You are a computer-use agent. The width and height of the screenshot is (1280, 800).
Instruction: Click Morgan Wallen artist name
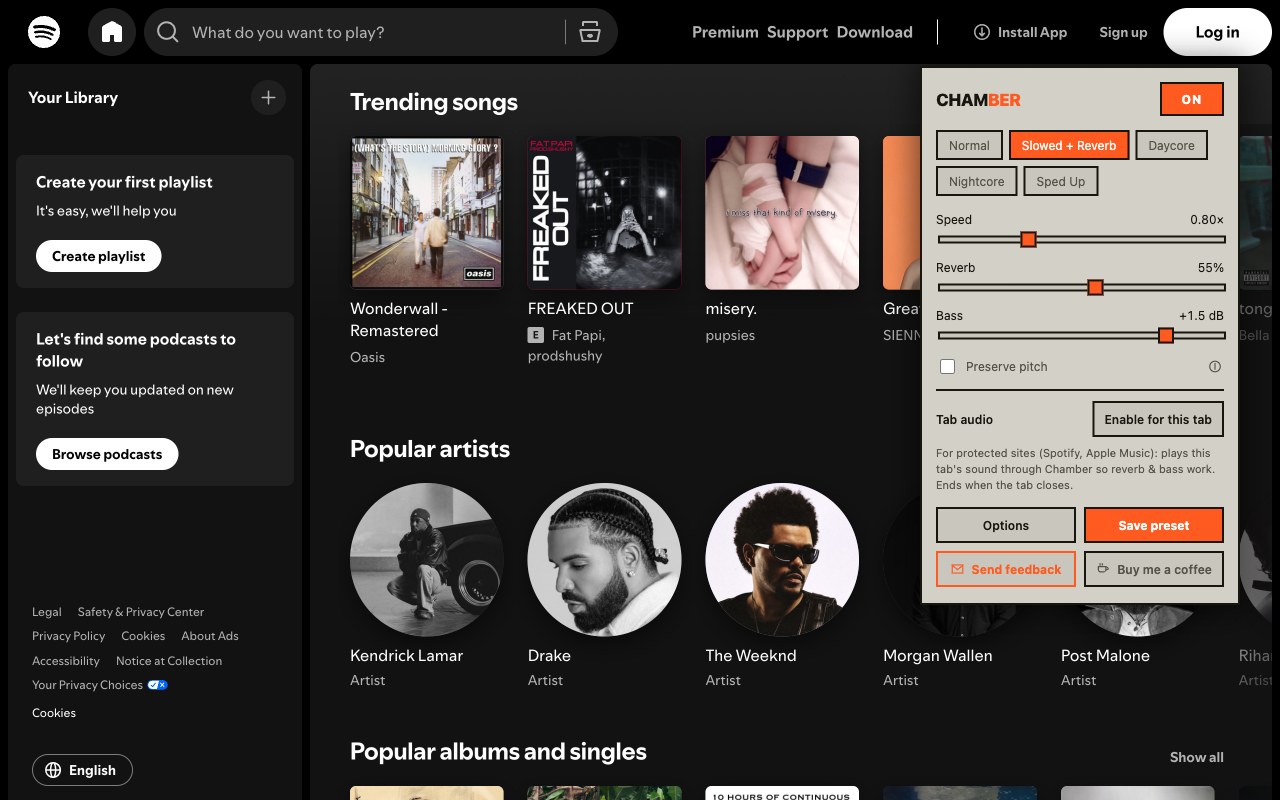938,656
